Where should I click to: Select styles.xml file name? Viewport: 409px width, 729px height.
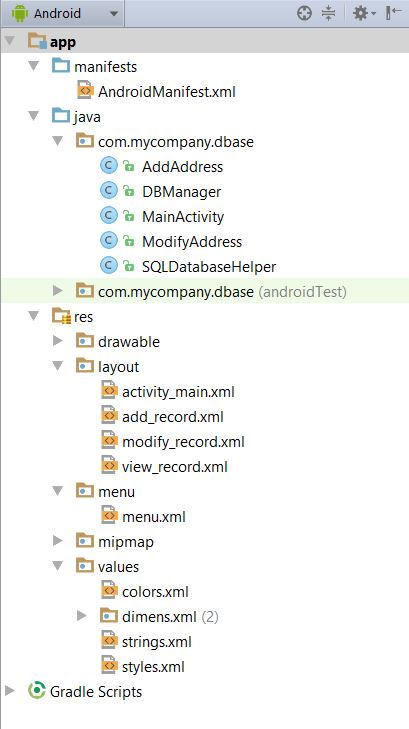click(153, 667)
